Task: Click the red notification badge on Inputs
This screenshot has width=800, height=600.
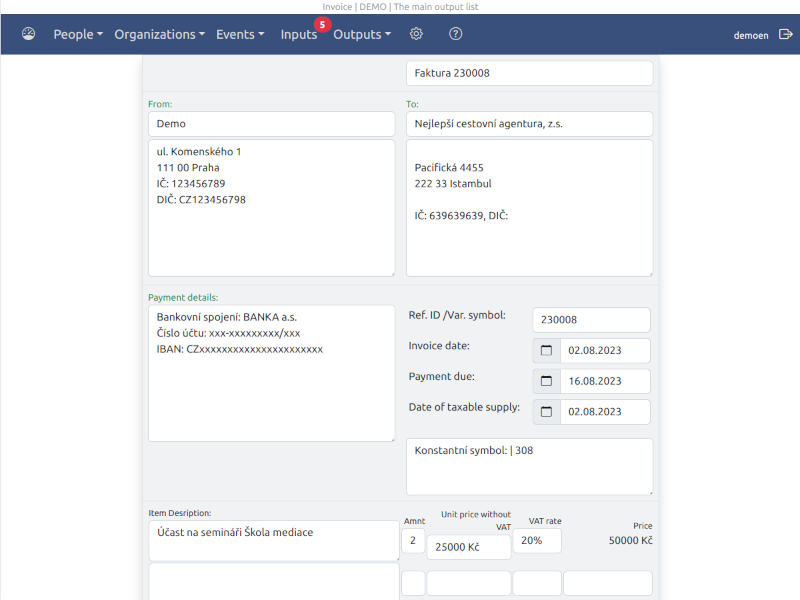Action: click(322, 24)
